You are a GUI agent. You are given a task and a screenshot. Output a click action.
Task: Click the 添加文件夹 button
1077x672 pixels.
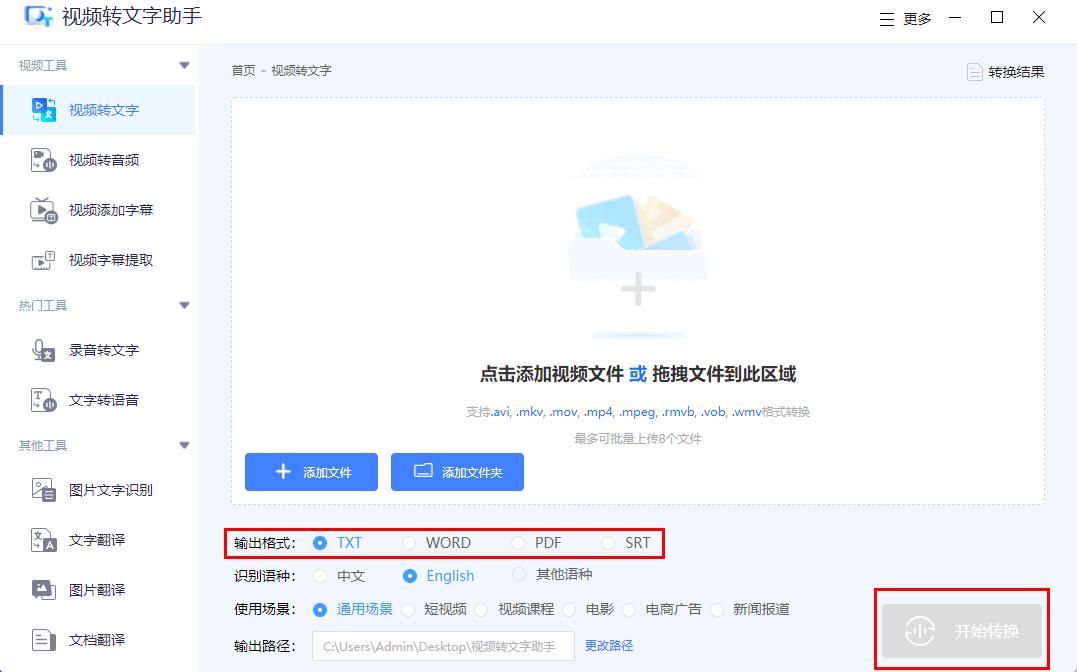(x=457, y=471)
